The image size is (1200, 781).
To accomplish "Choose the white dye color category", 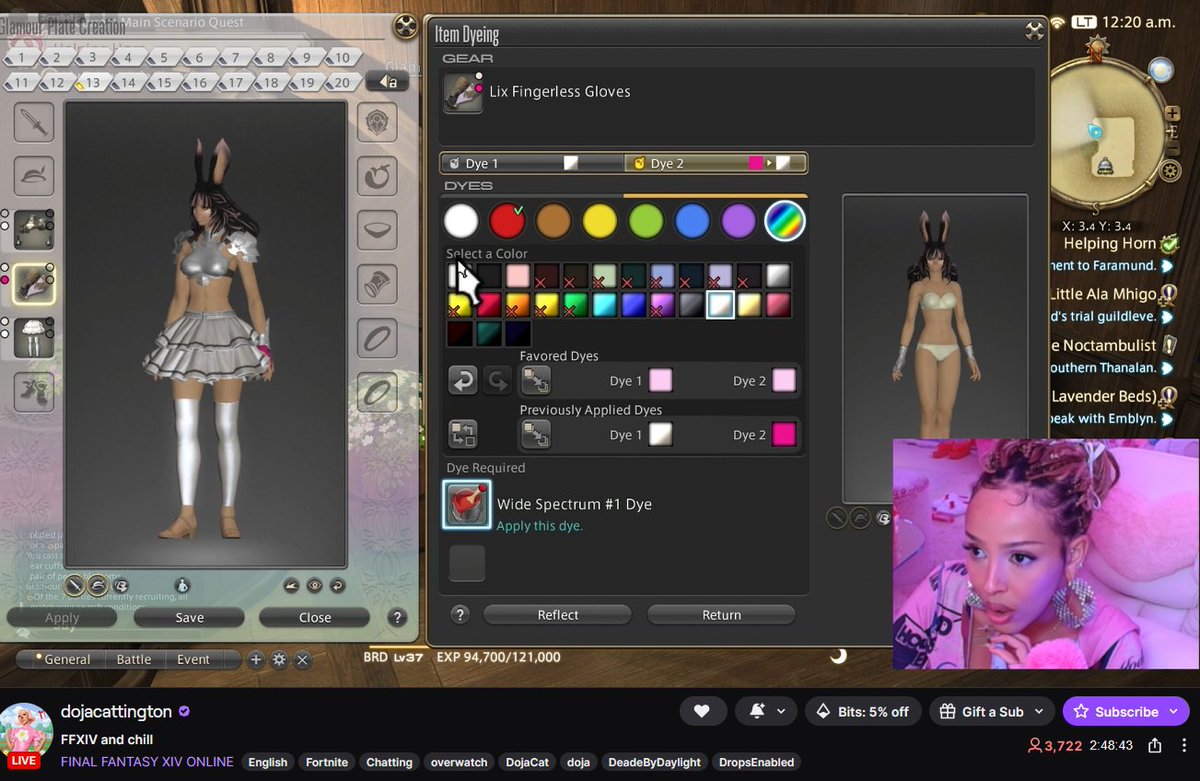I will click(x=462, y=221).
